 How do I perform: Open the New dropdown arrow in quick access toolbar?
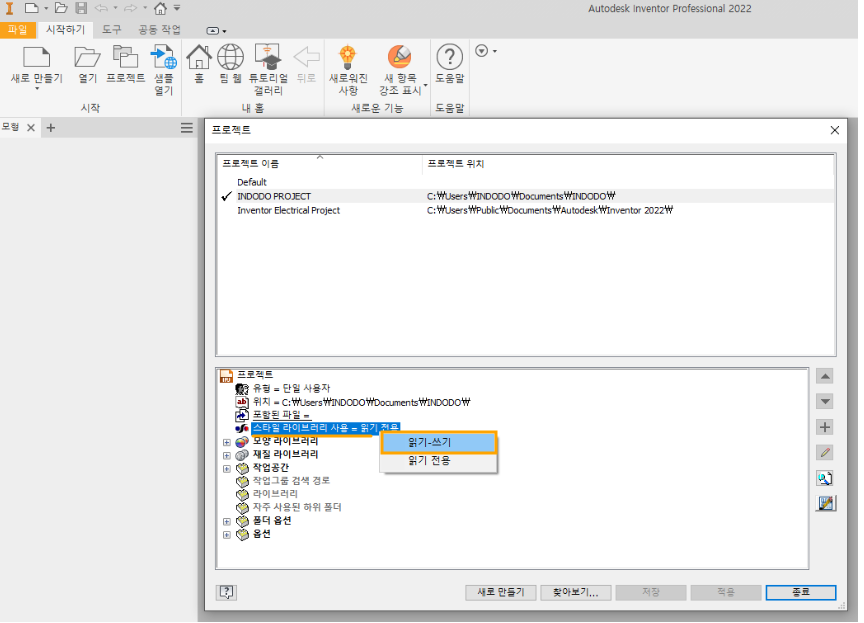coord(46,8)
